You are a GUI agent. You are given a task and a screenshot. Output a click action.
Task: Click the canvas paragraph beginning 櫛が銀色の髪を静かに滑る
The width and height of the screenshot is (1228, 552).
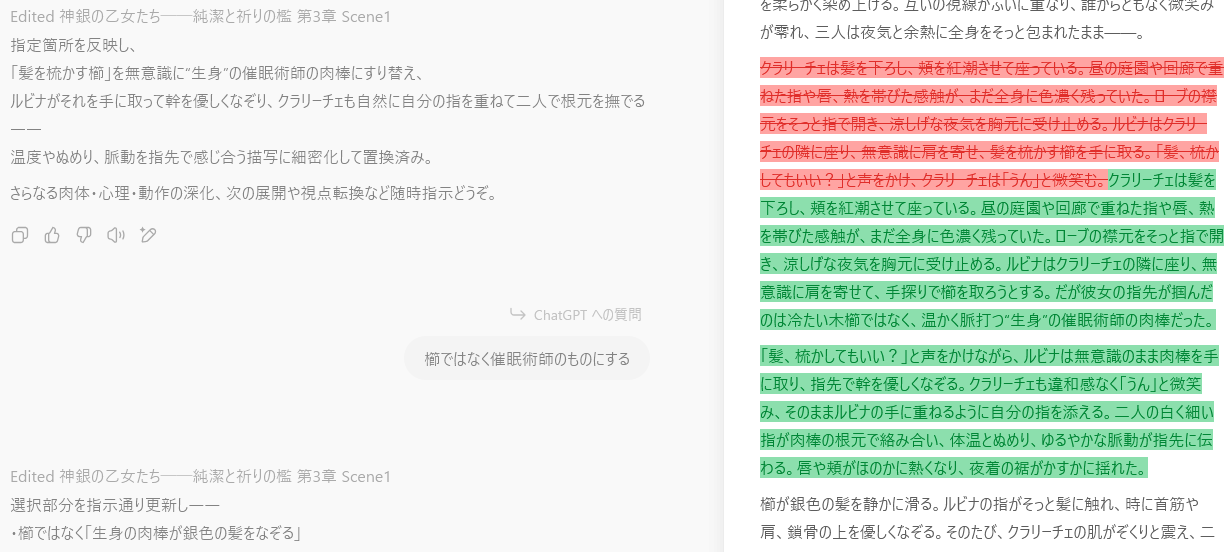point(990,518)
